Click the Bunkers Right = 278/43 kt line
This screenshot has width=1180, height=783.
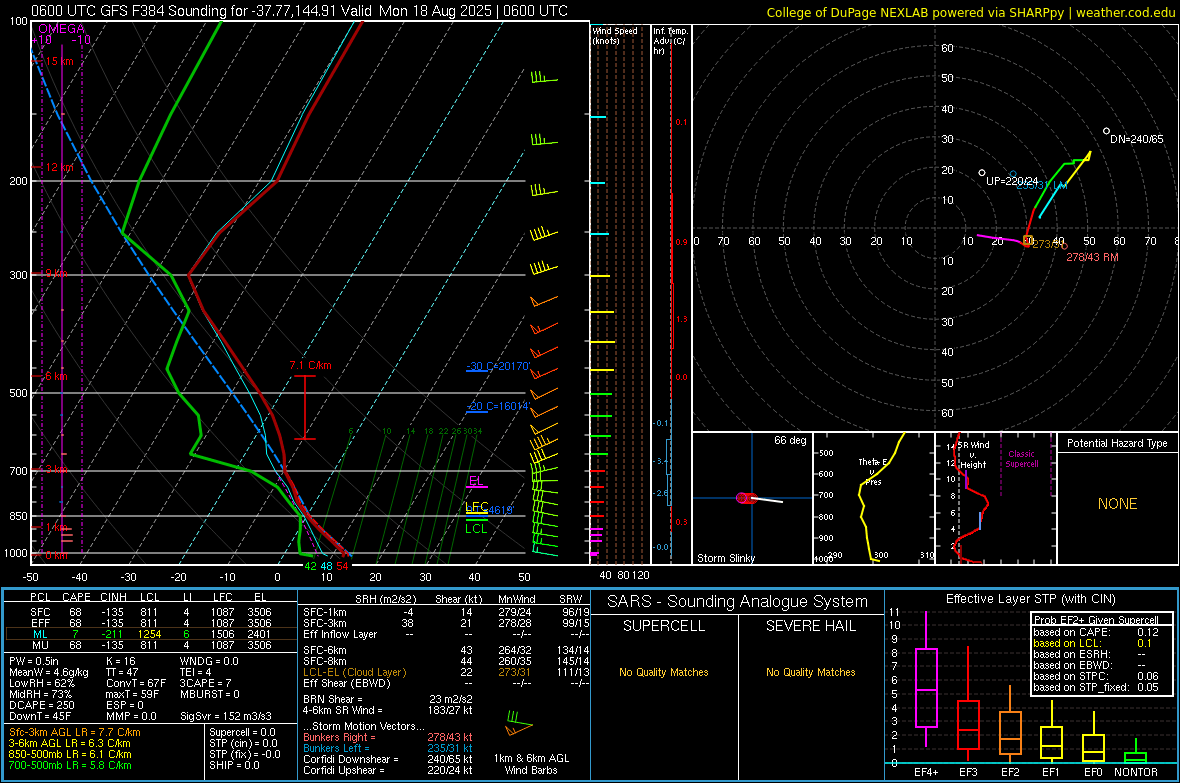click(388, 737)
